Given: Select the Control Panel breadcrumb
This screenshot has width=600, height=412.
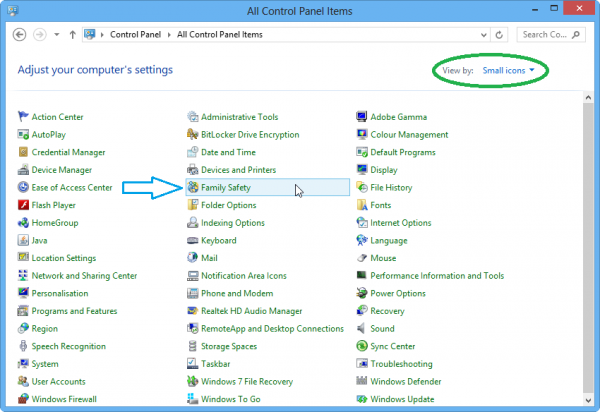Looking at the screenshot, I should [135, 34].
